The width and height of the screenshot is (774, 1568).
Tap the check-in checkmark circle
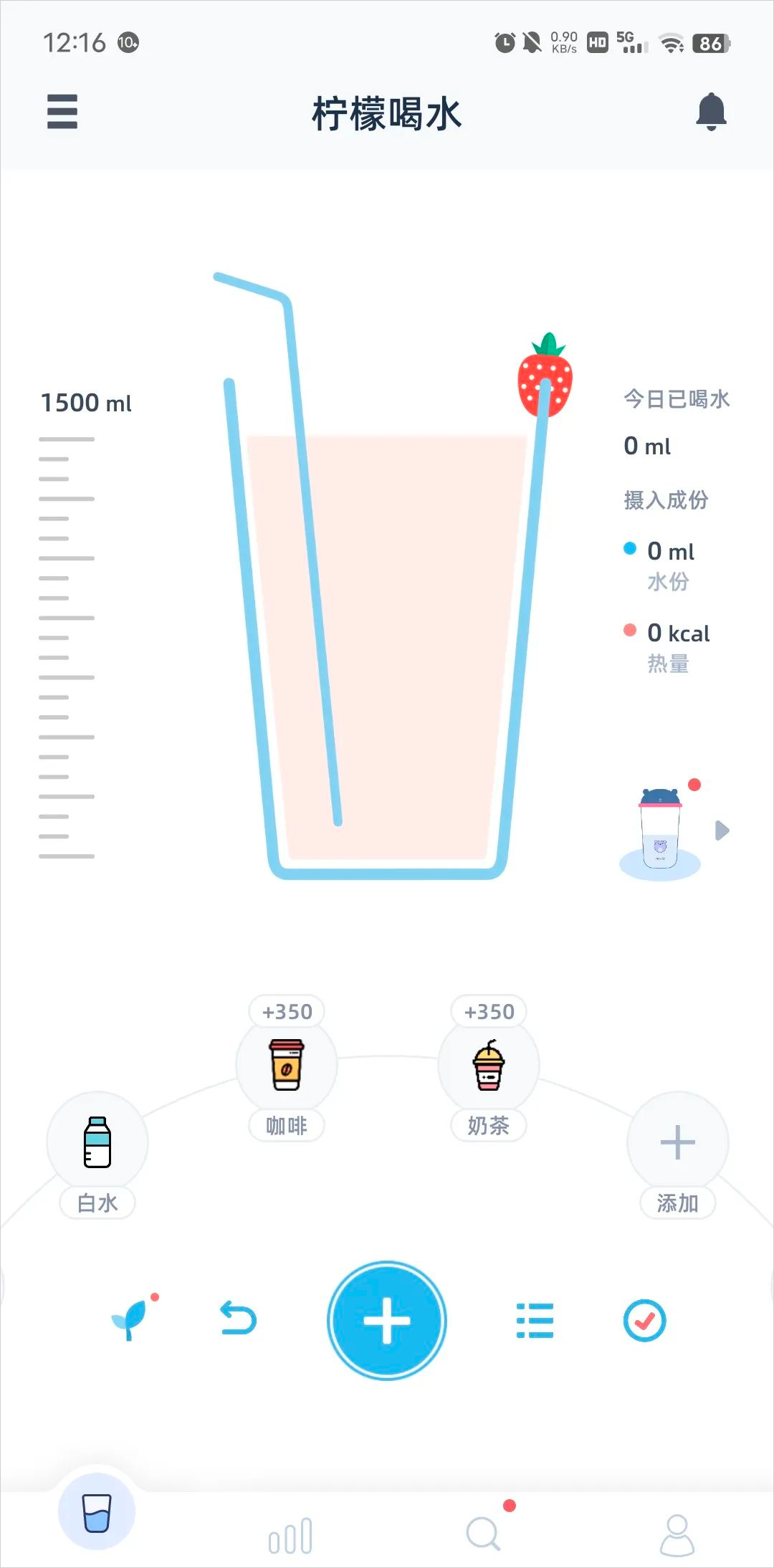(644, 1320)
